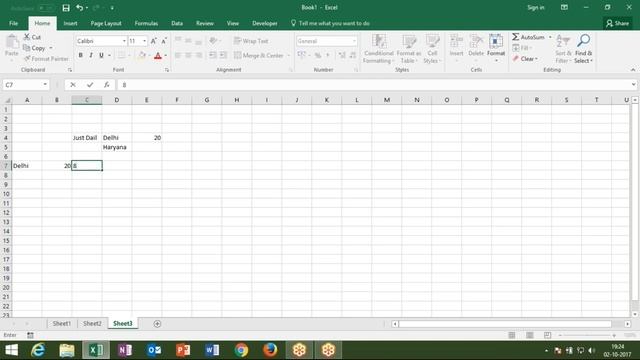640x360 pixels.
Task: Click the Insert cells icon
Action: click(456, 42)
